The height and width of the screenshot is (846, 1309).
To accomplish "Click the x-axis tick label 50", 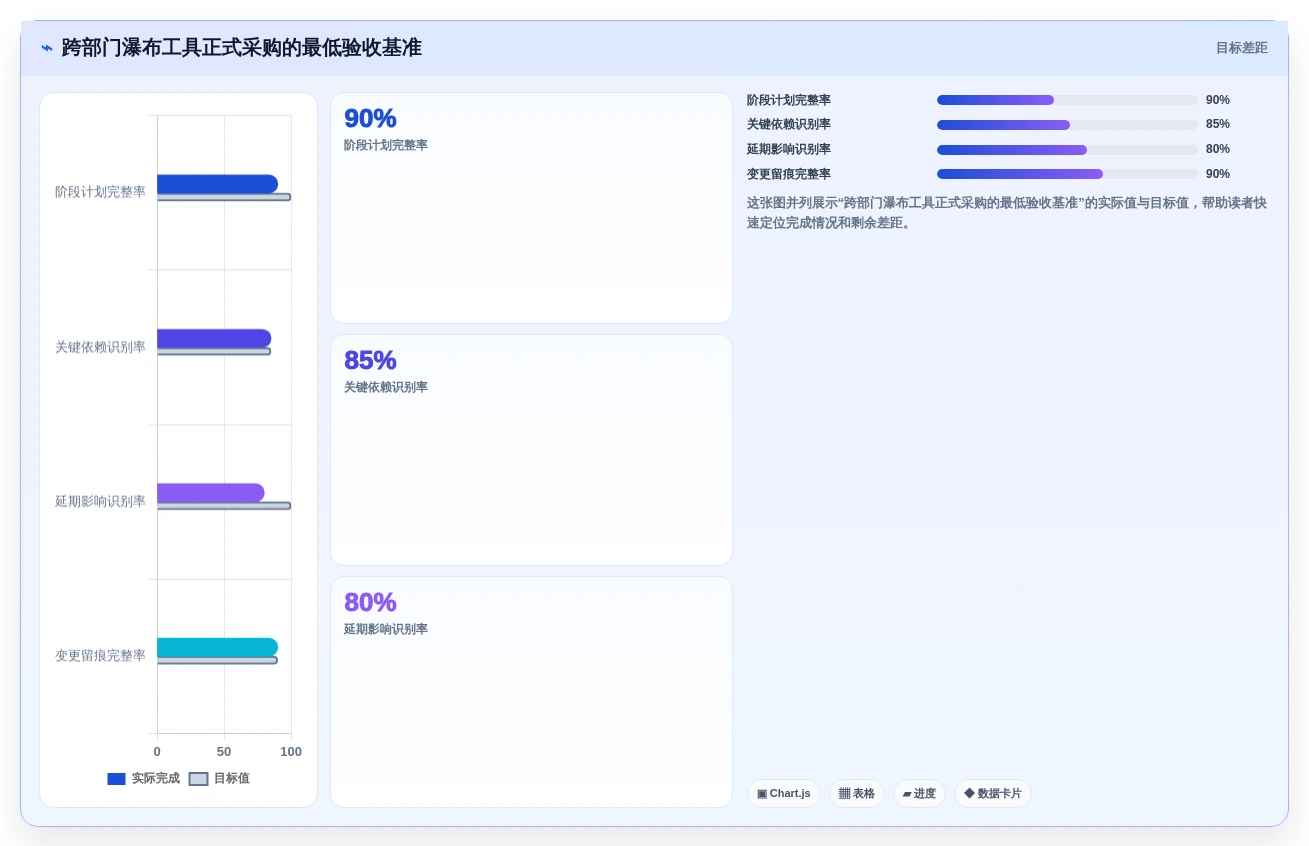I will pyautogui.click(x=224, y=752).
